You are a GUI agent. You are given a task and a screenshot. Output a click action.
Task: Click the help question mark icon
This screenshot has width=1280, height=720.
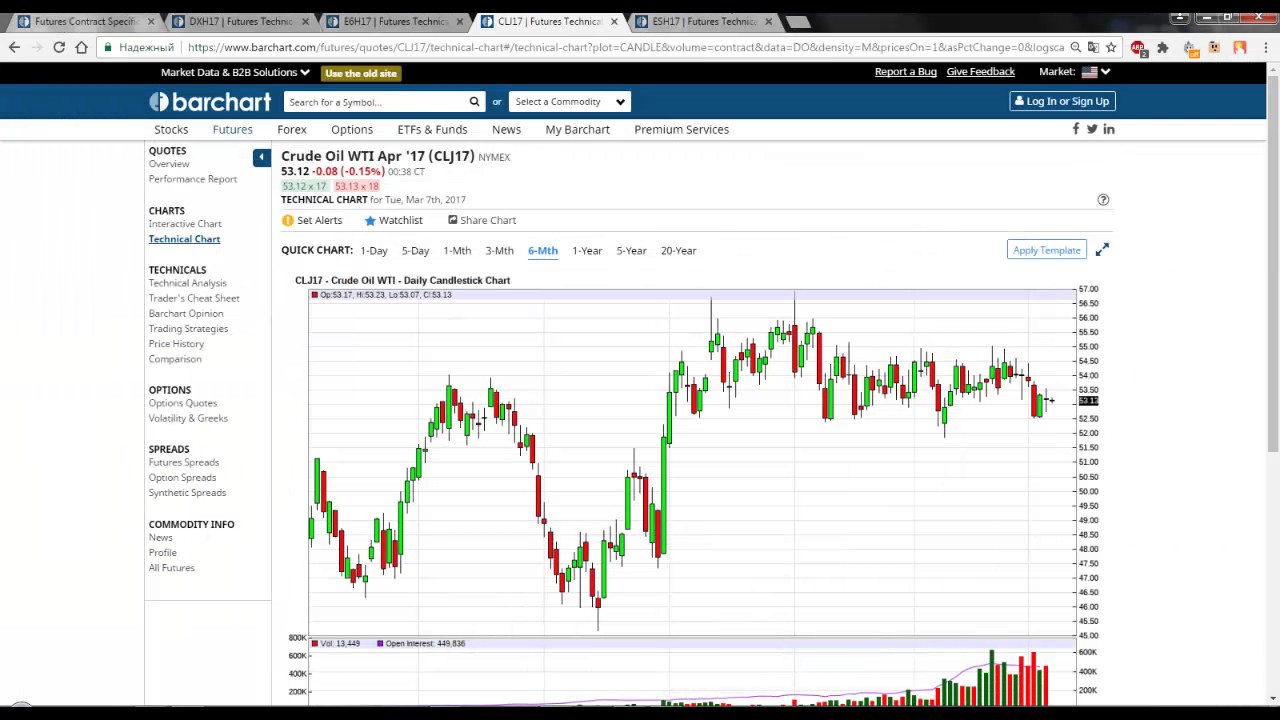click(1103, 200)
